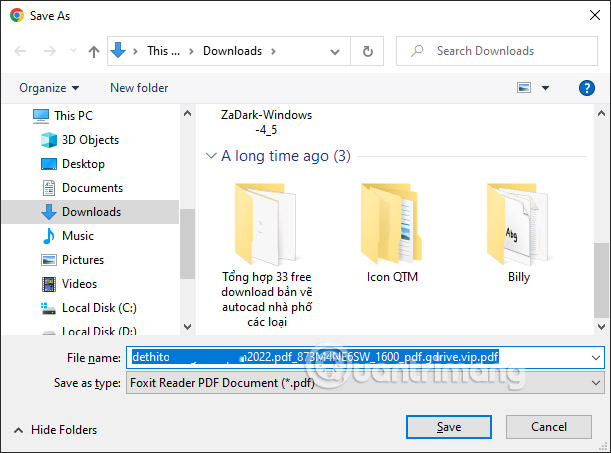Click the Videos film icon

click(49, 284)
